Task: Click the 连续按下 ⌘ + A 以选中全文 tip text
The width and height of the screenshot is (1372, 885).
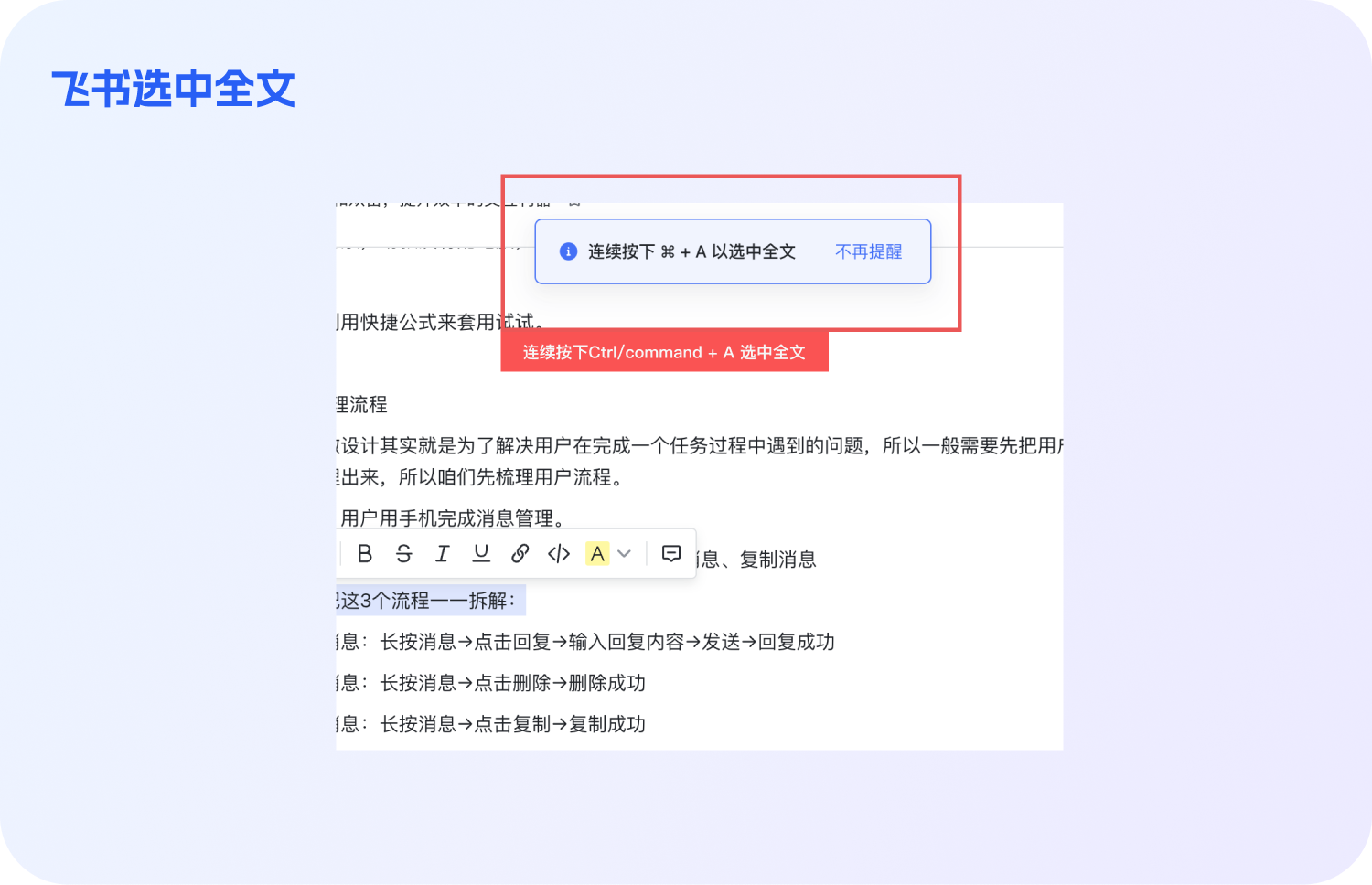Action: [691, 251]
